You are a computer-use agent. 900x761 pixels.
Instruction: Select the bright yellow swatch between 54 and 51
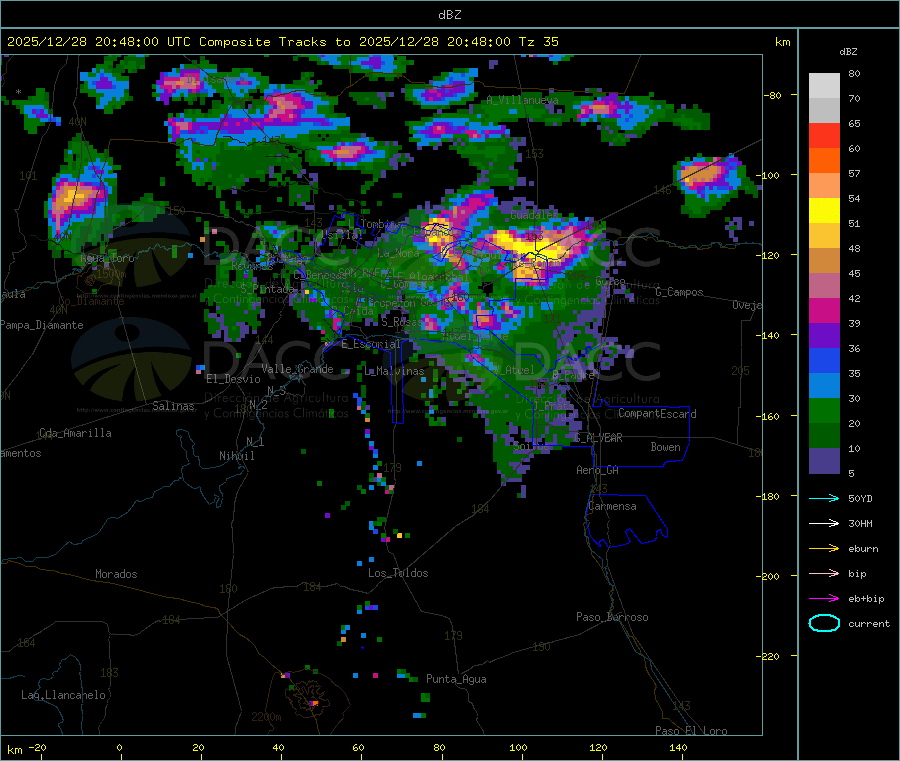click(824, 211)
